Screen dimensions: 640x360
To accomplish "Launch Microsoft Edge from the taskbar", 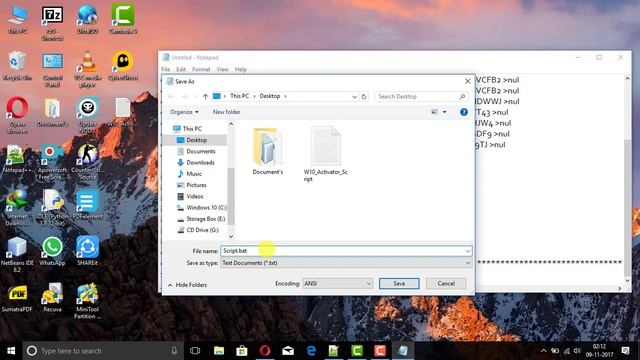I will click(x=311, y=351).
